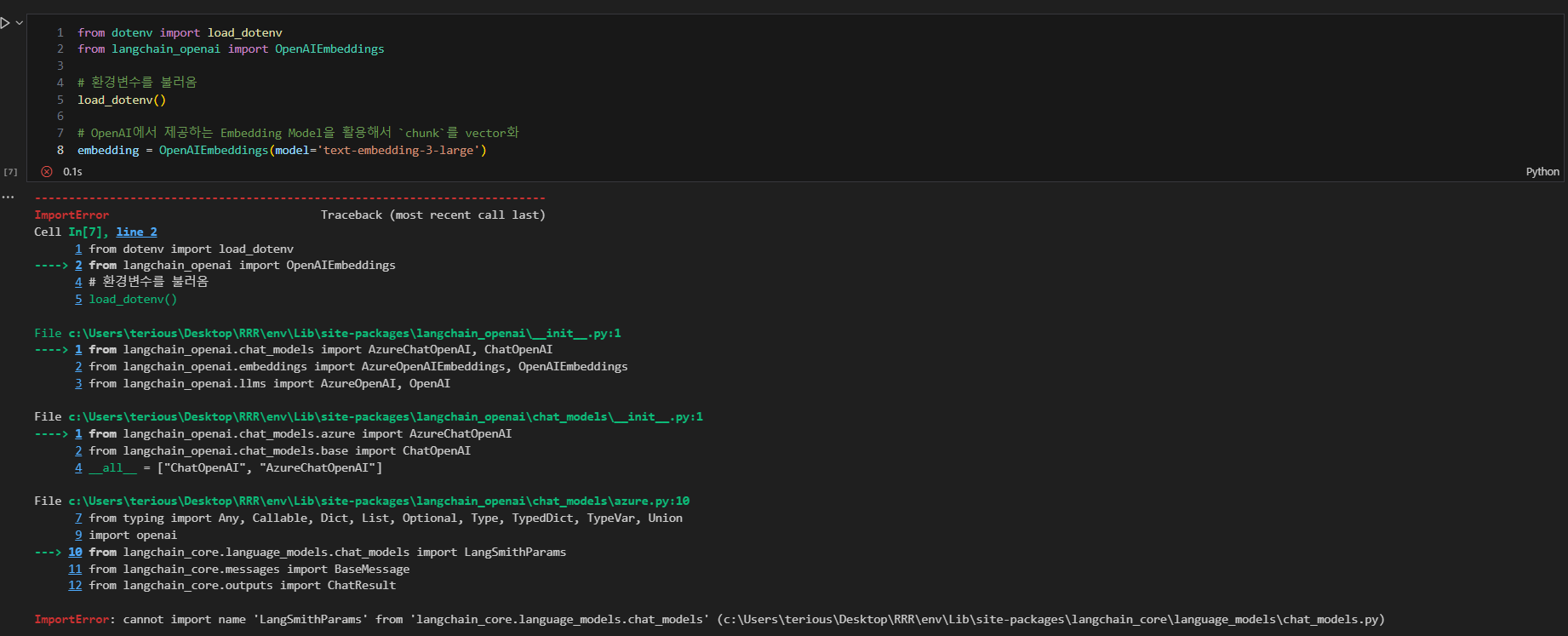Screen dimensions: 1568x636
Task: Open chat_models\azure.py:10 file path
Action: click(x=379, y=501)
